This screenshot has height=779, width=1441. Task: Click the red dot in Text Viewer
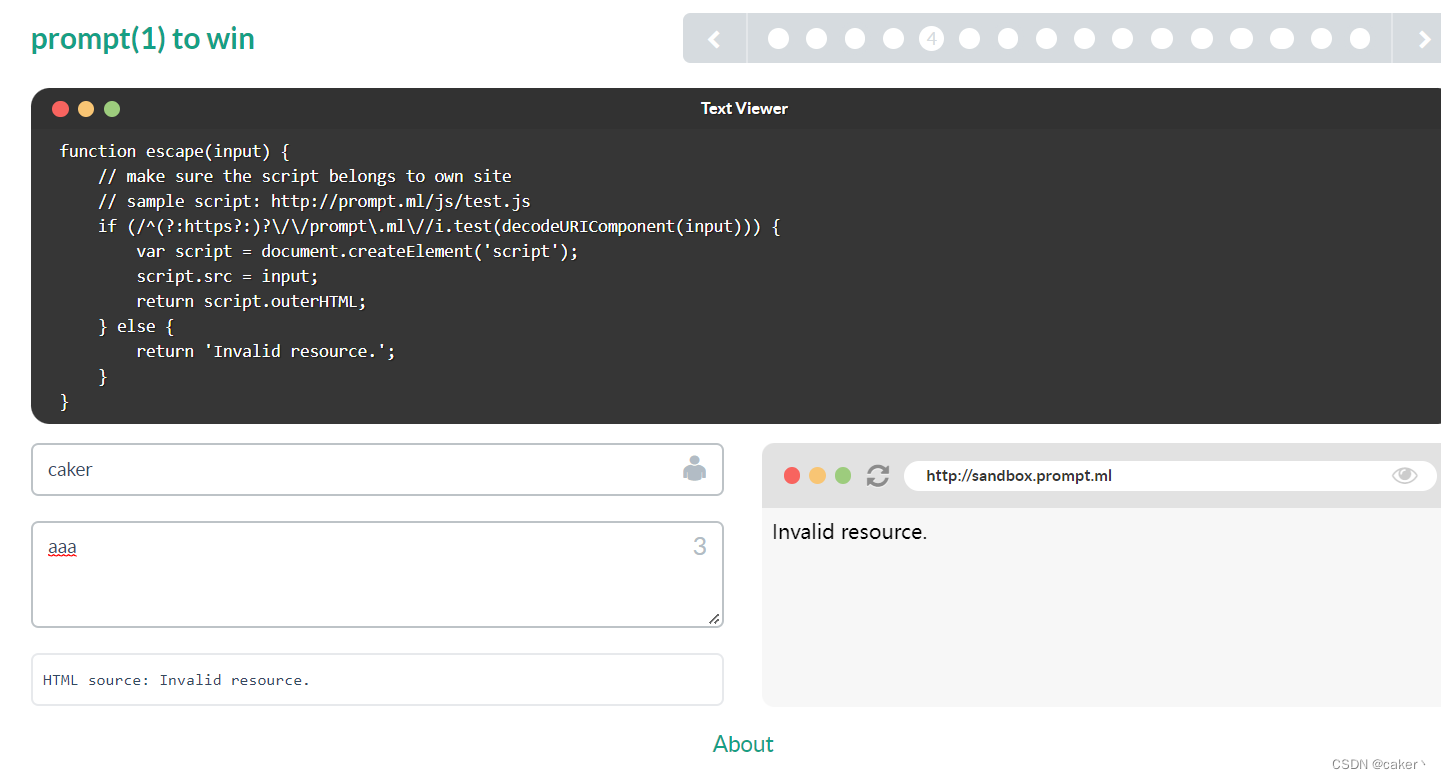(60, 109)
